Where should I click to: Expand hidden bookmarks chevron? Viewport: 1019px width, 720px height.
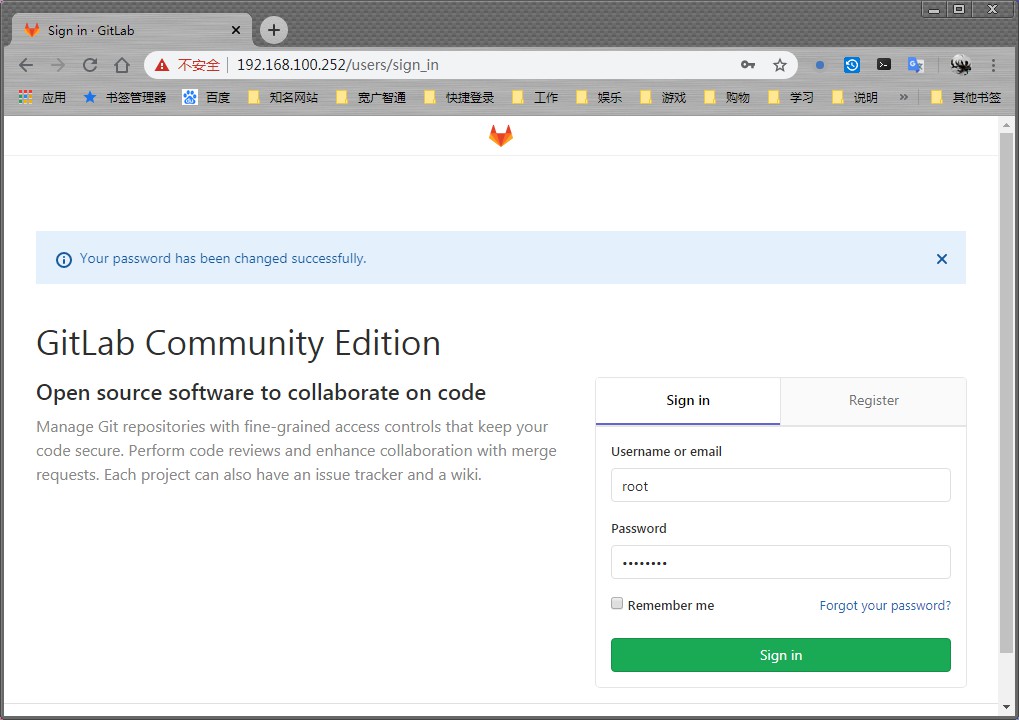click(903, 97)
